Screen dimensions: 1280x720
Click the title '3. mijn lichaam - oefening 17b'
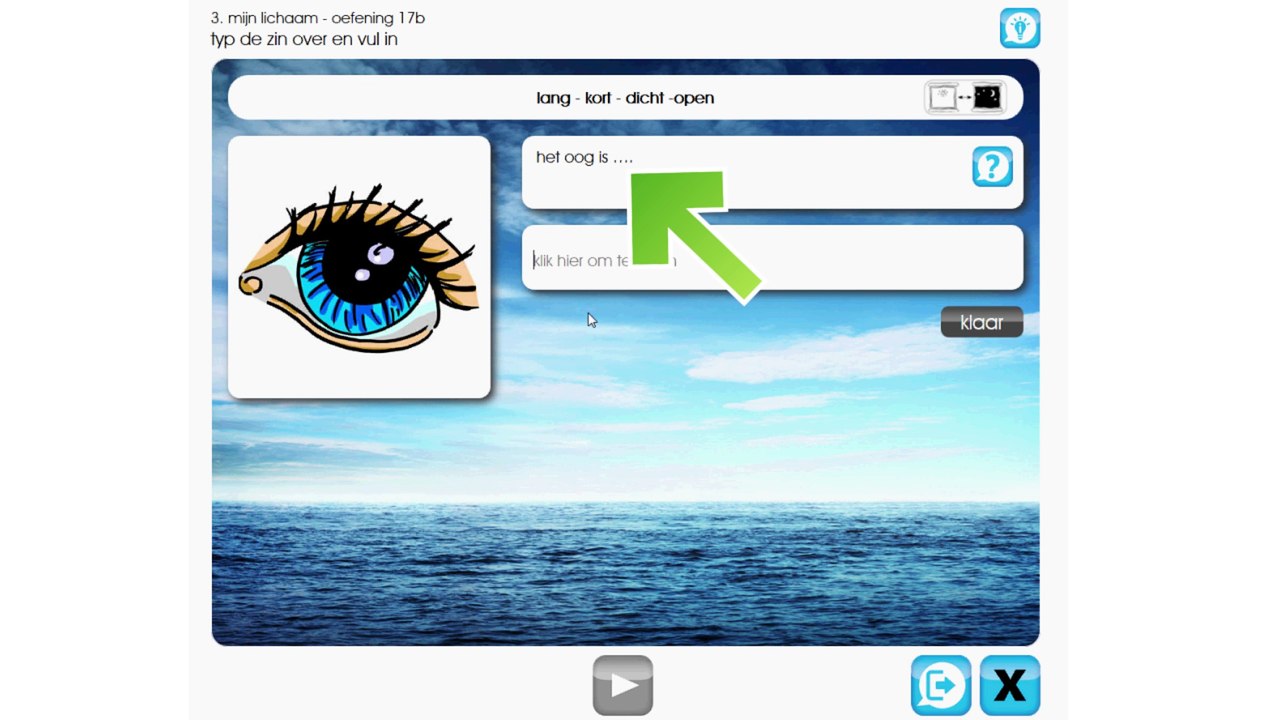point(318,18)
